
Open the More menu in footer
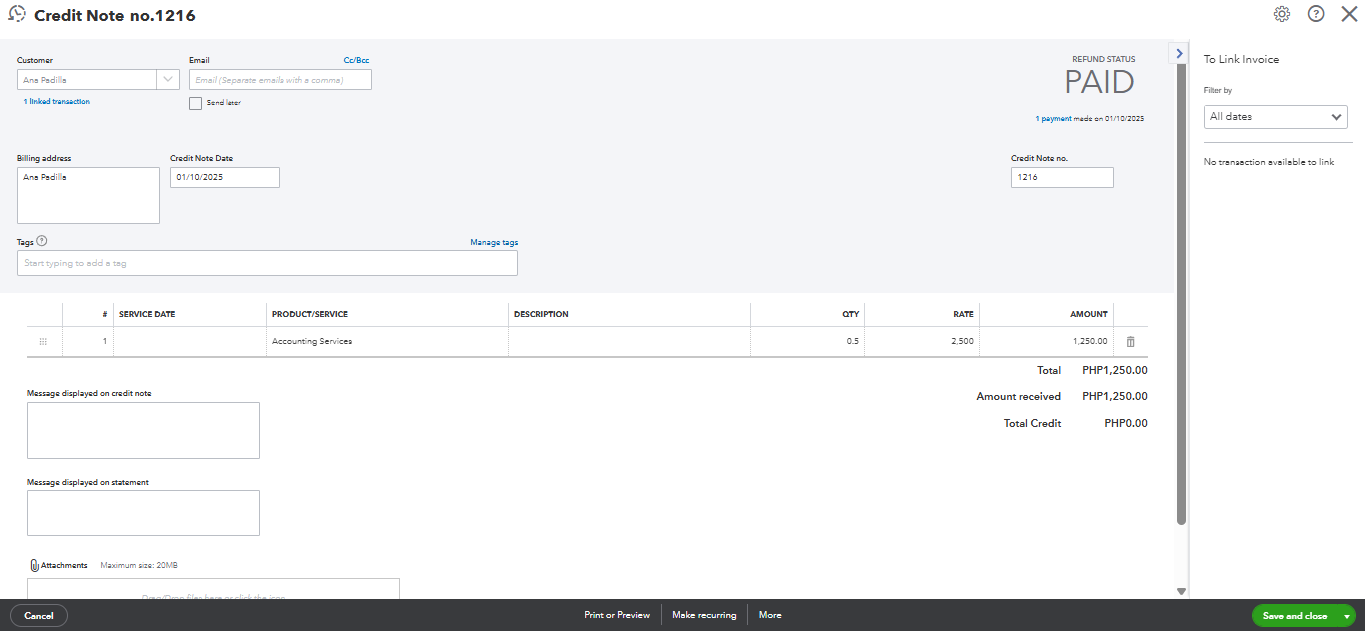pos(770,615)
